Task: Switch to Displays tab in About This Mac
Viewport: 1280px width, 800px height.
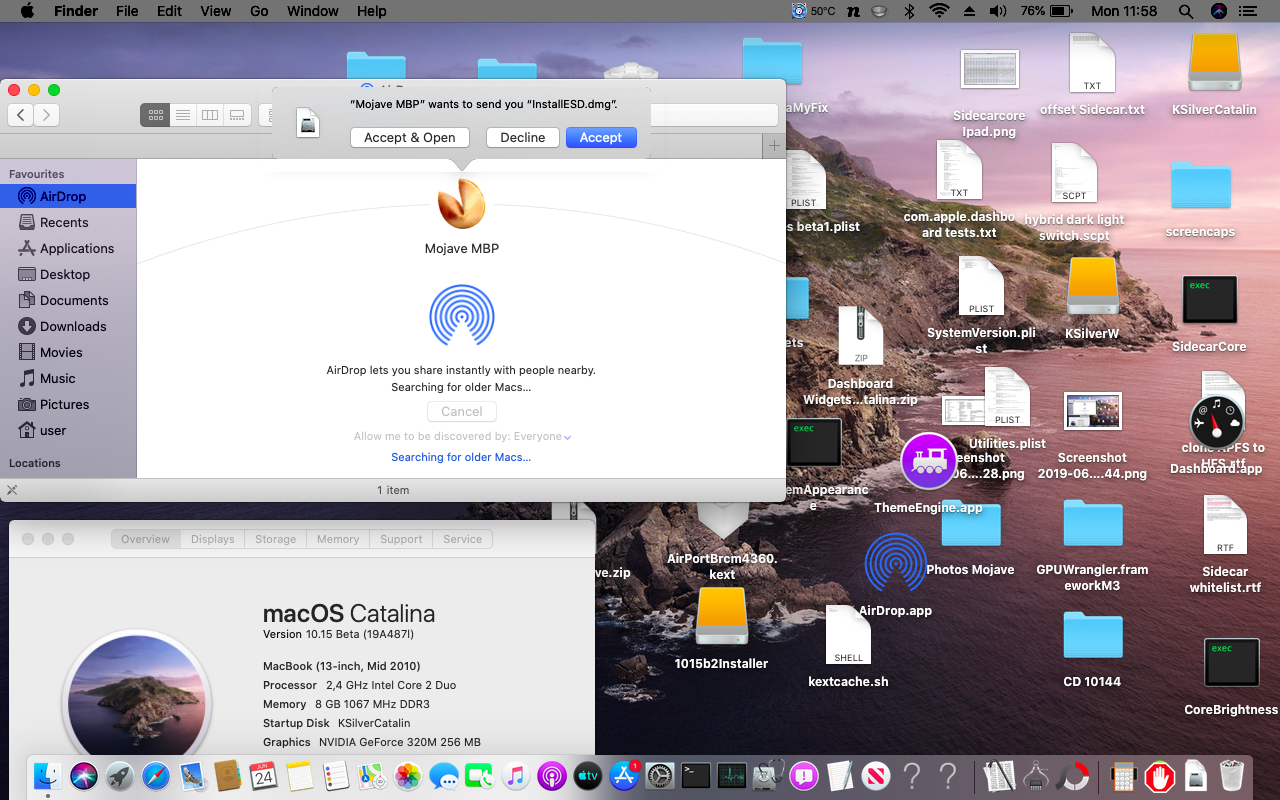Action: [x=212, y=539]
